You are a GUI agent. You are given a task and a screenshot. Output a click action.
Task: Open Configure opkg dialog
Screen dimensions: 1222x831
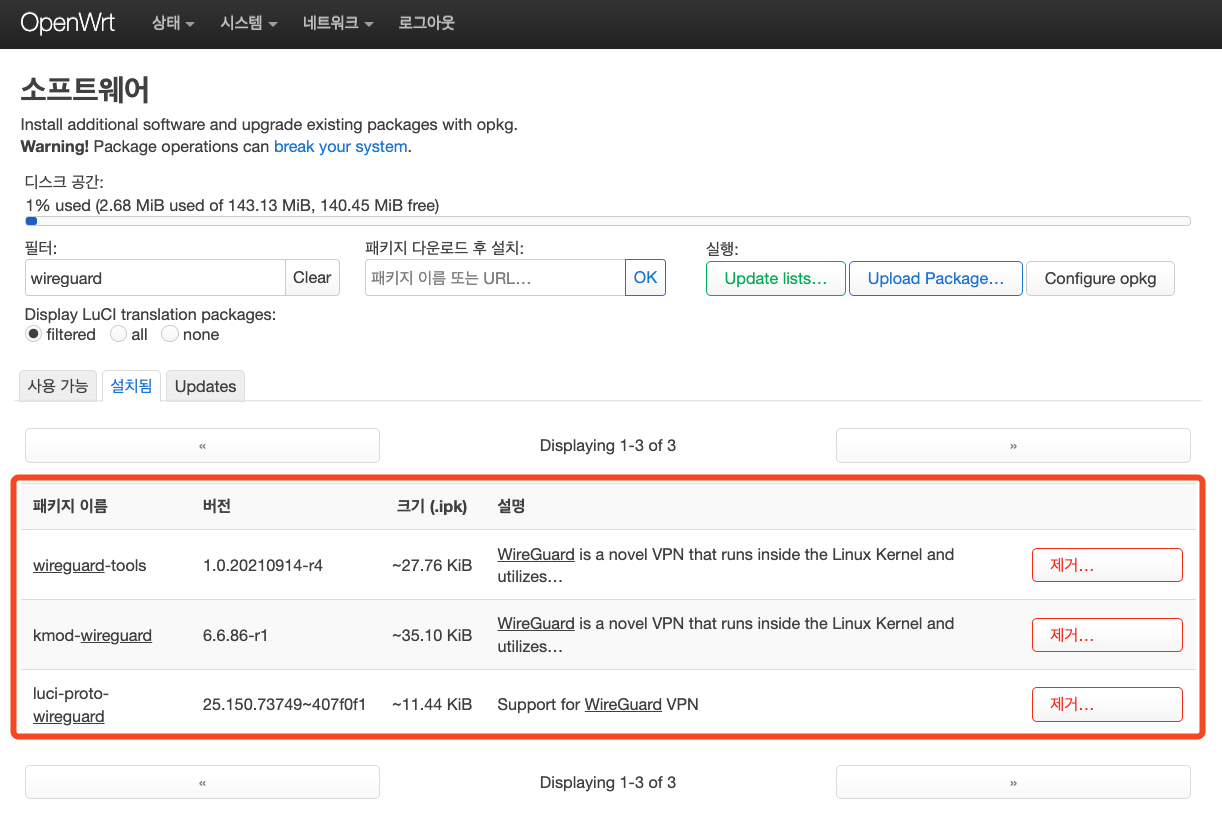pos(1100,279)
